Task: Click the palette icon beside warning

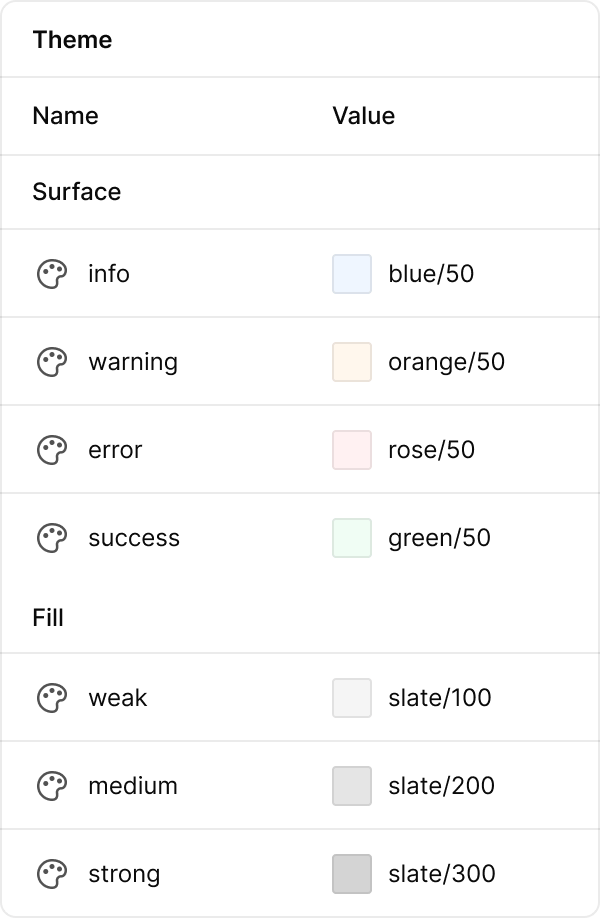Action: coord(51,362)
